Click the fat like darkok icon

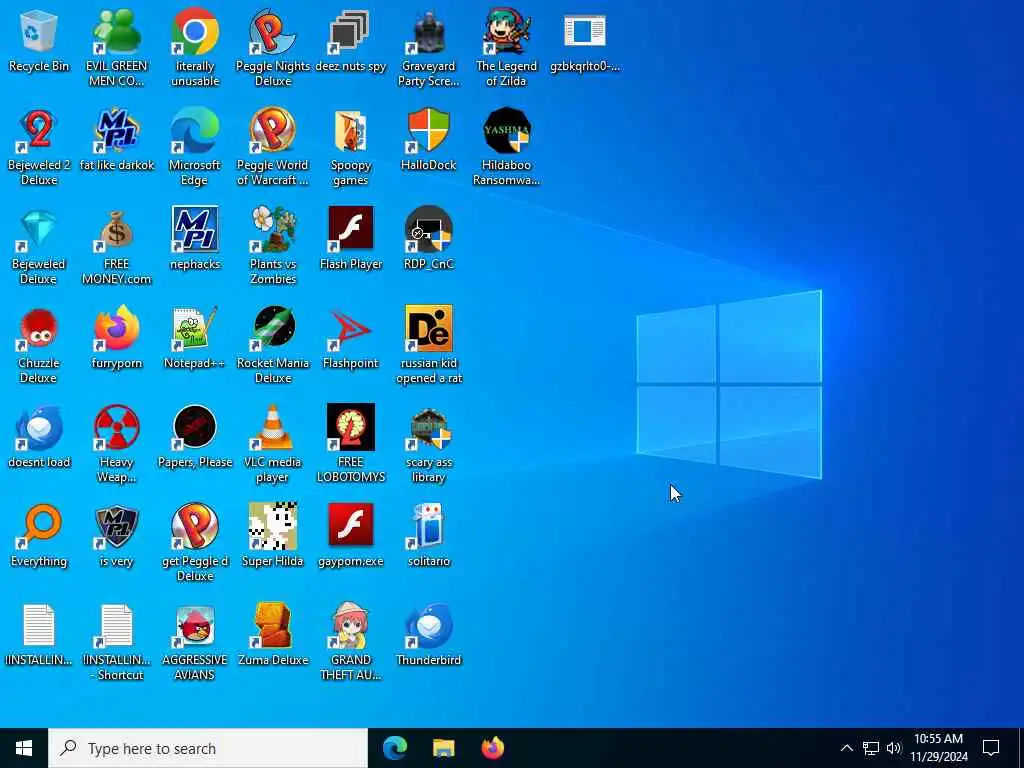[x=116, y=131]
